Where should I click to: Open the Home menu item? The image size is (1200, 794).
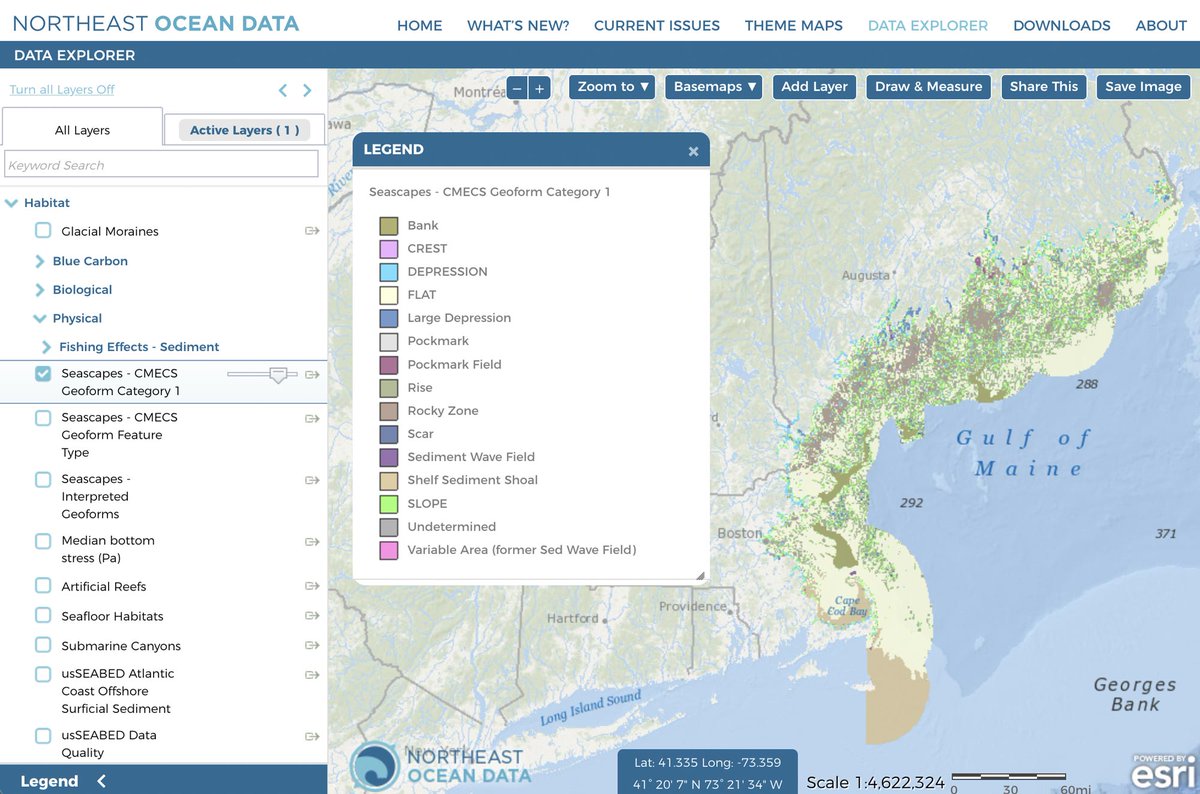pyautogui.click(x=420, y=26)
